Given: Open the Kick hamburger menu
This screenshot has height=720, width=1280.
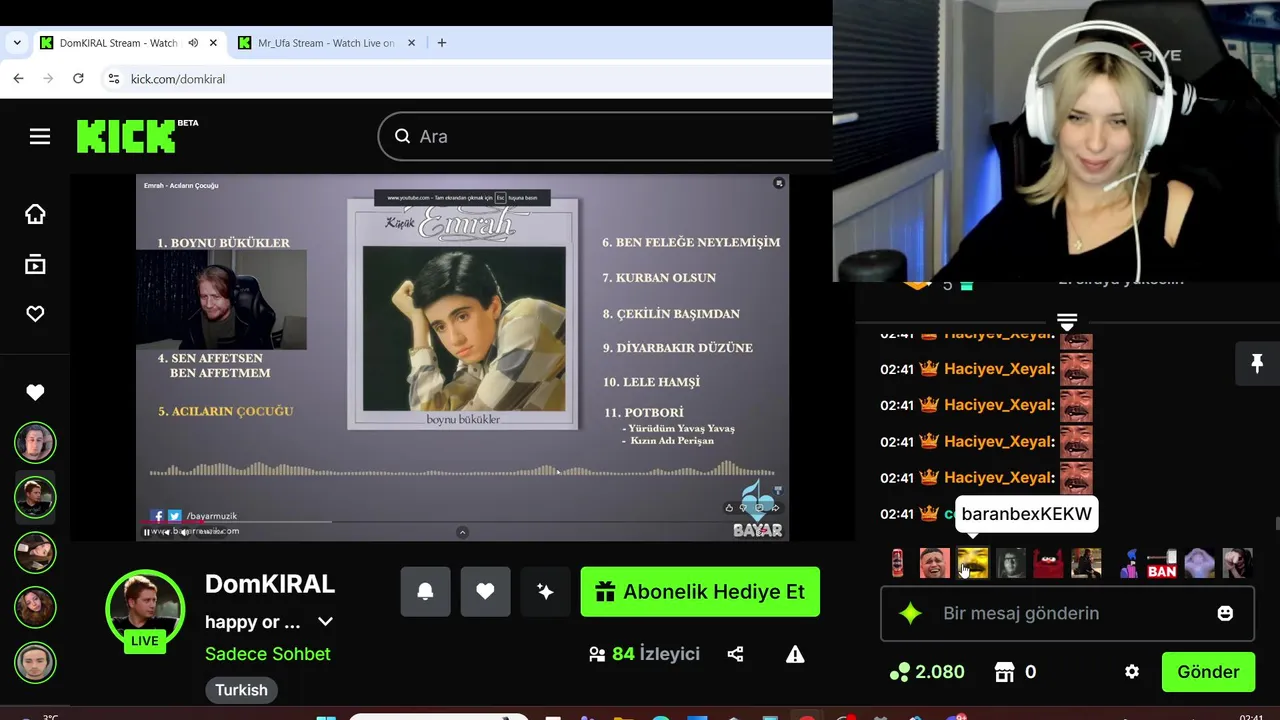Looking at the screenshot, I should coord(40,136).
